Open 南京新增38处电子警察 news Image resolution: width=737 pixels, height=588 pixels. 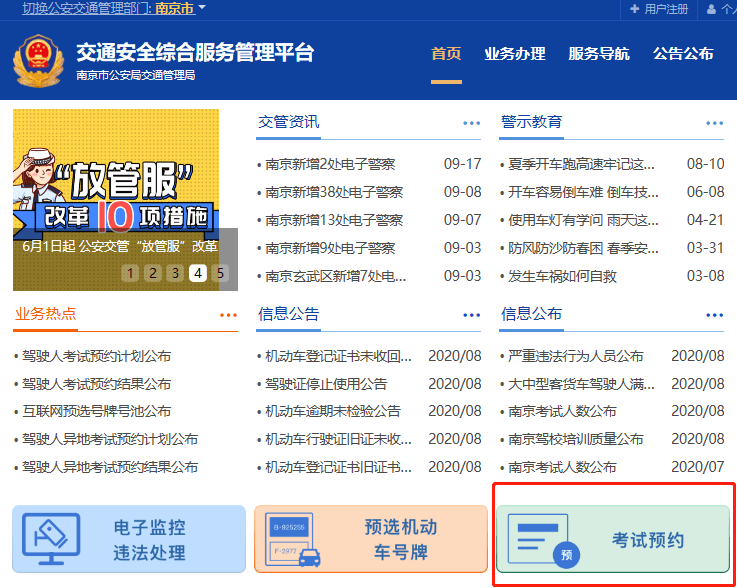coord(334,192)
